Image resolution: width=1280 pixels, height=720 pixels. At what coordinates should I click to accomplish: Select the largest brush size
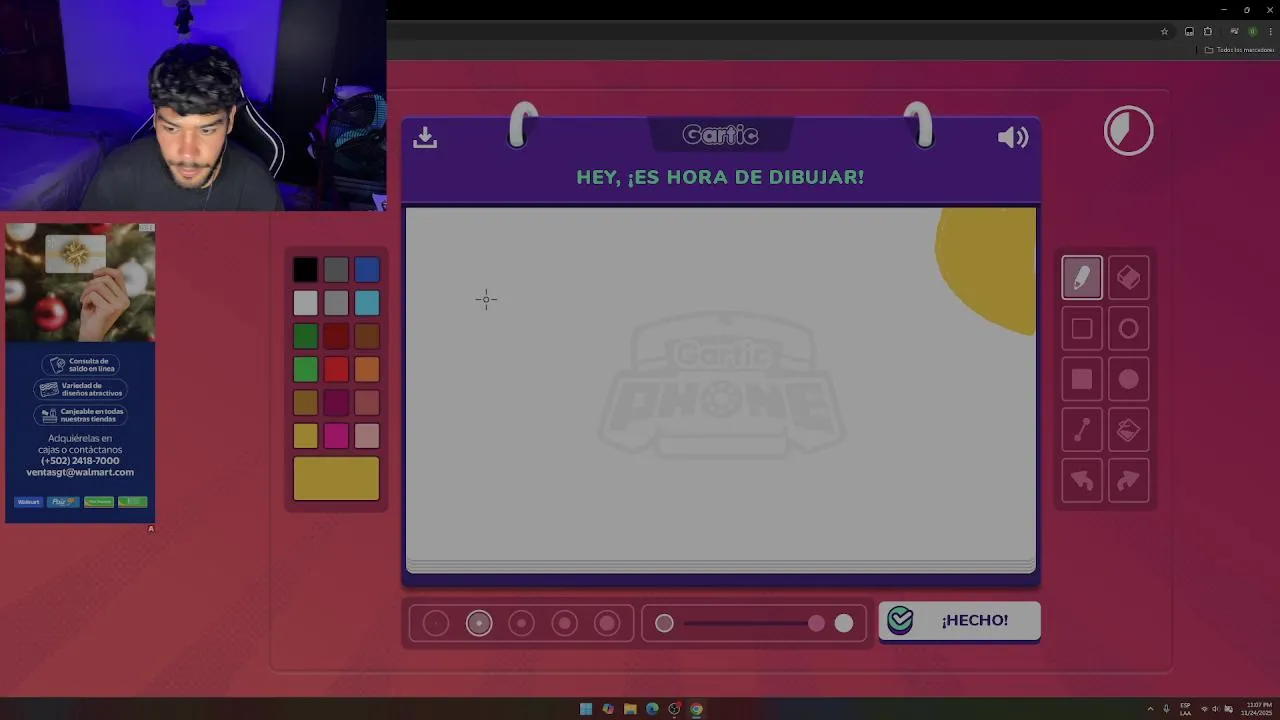click(607, 623)
